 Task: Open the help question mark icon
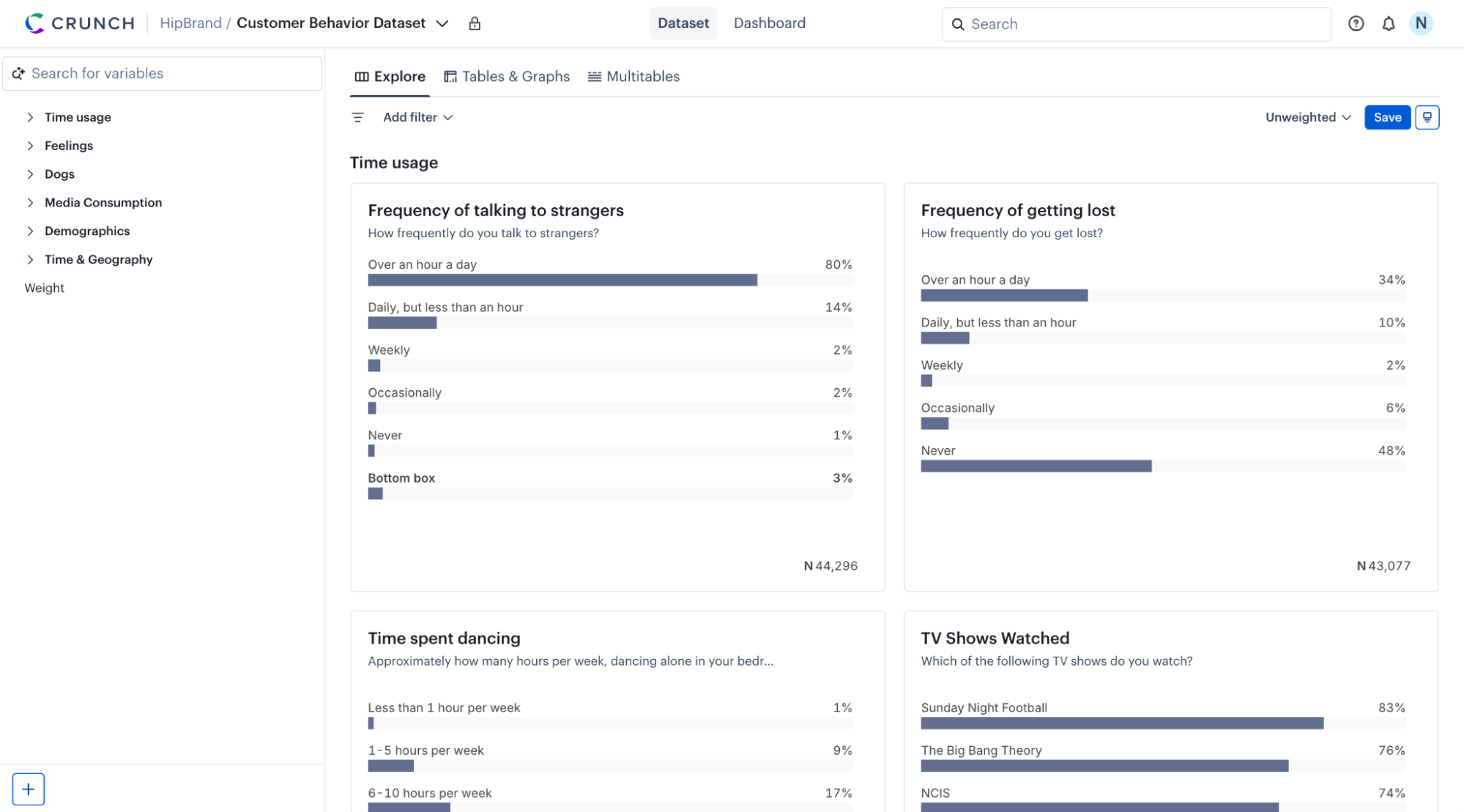1356,23
